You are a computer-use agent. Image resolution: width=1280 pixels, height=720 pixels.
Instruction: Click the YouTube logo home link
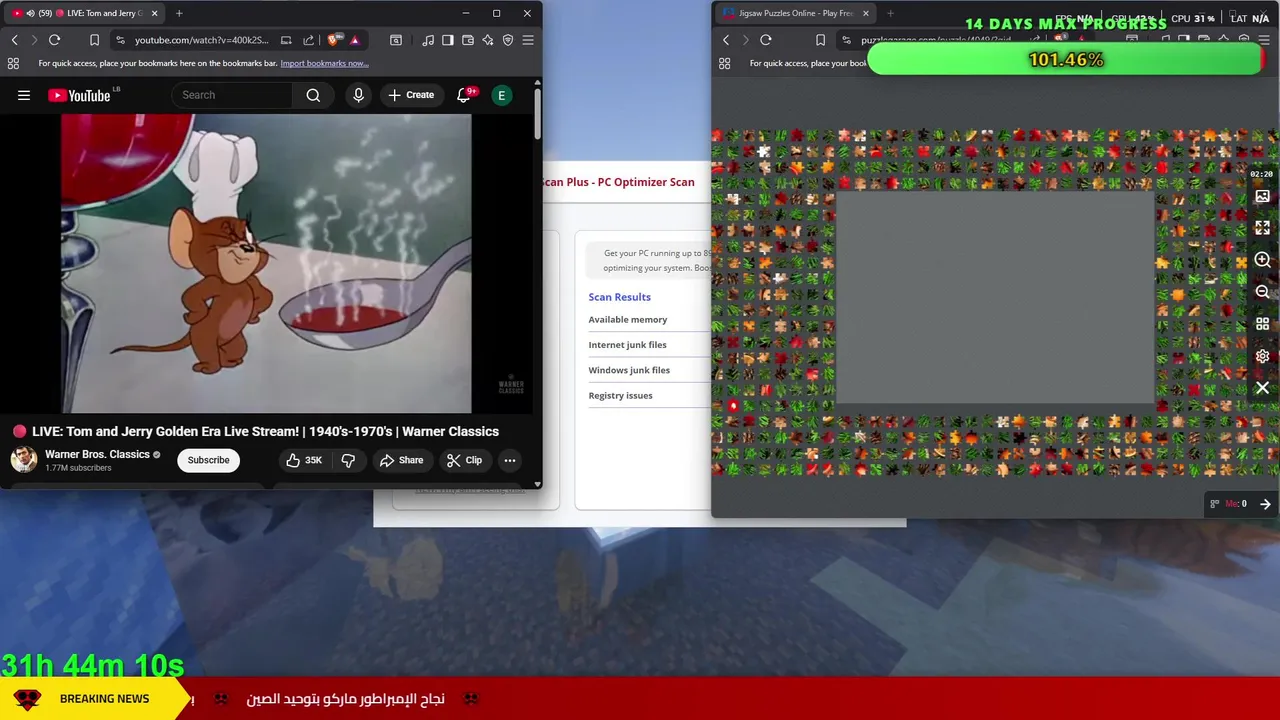pyautogui.click(x=79, y=95)
